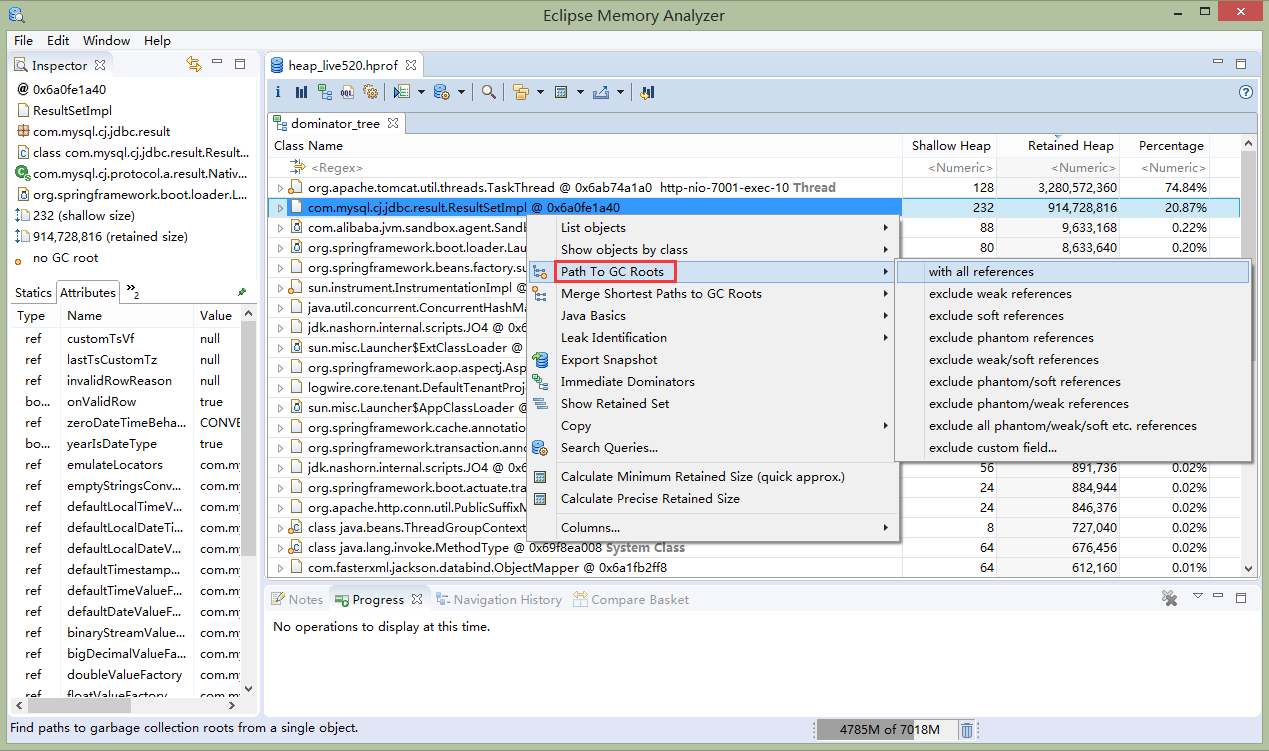Expand the ResultSetImpl @ 0x6a0fe1a40 row

pos(280,208)
